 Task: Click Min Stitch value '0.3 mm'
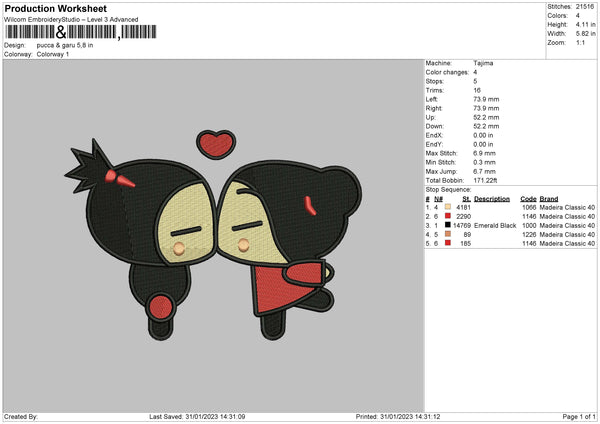(484, 162)
